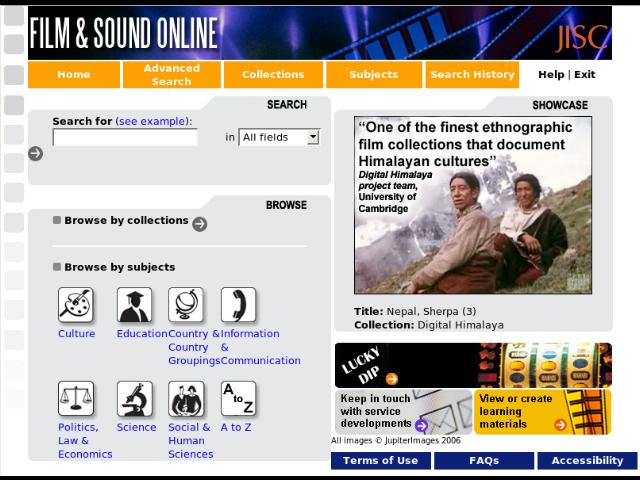This screenshot has width=640, height=480.
Task: Go to the Home tab
Action: (x=74, y=75)
